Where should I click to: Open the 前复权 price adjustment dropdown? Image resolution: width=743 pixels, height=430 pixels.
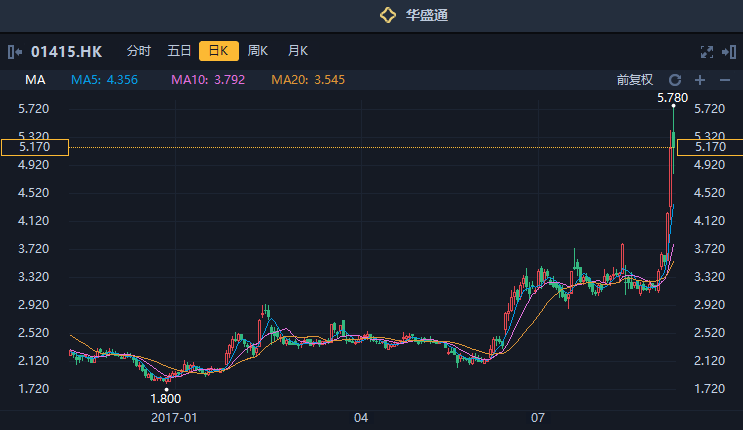click(634, 80)
